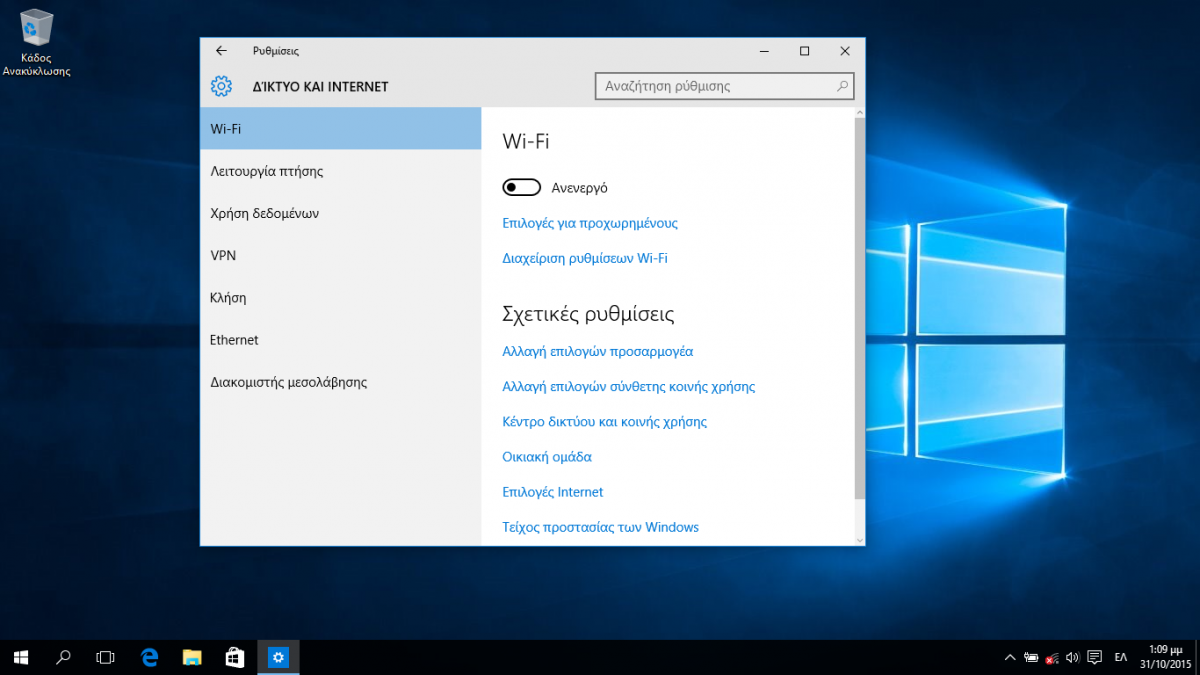1200x675 pixels.
Task: Minimize the Ρυθμίσεις window
Action: click(764, 51)
